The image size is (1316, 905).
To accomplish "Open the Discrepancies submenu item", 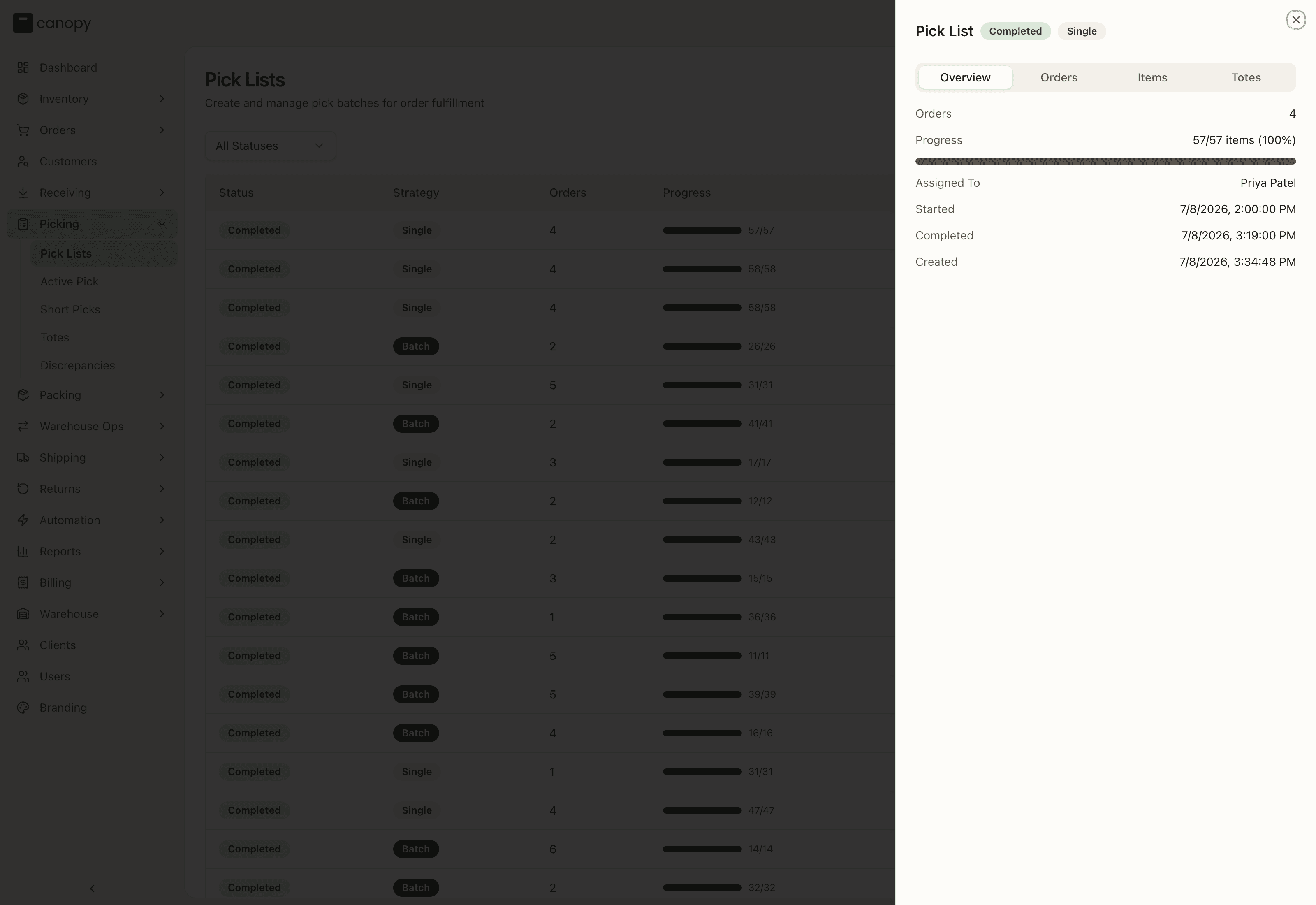I will click(104, 365).
